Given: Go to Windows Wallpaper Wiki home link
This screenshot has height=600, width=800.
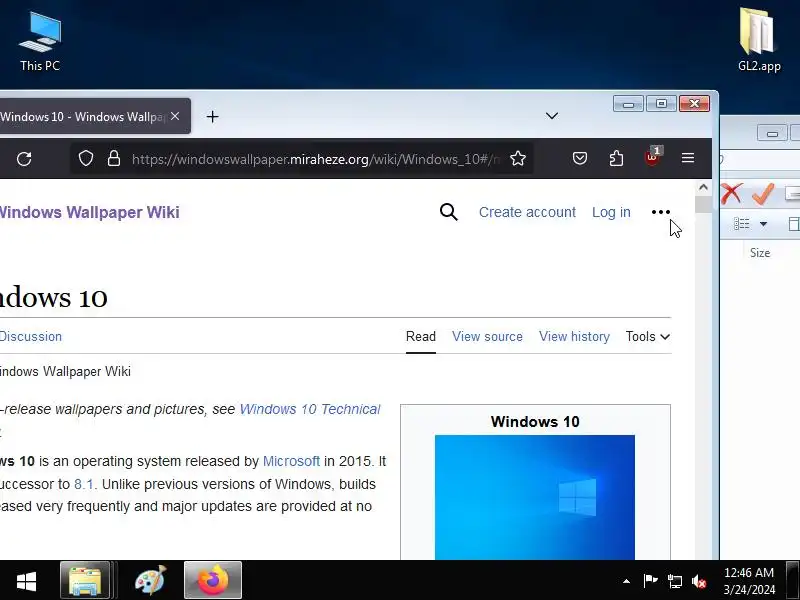Looking at the screenshot, I should click(x=89, y=212).
